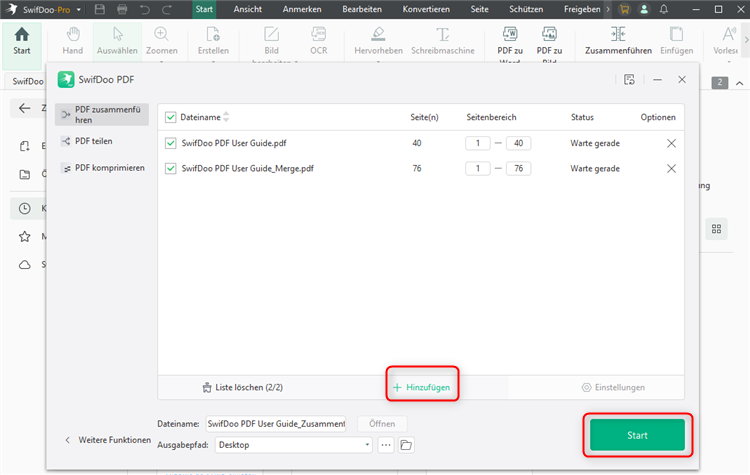The image size is (750, 475).
Task: Open Einstellungen in the dialog
Action: tap(613, 387)
